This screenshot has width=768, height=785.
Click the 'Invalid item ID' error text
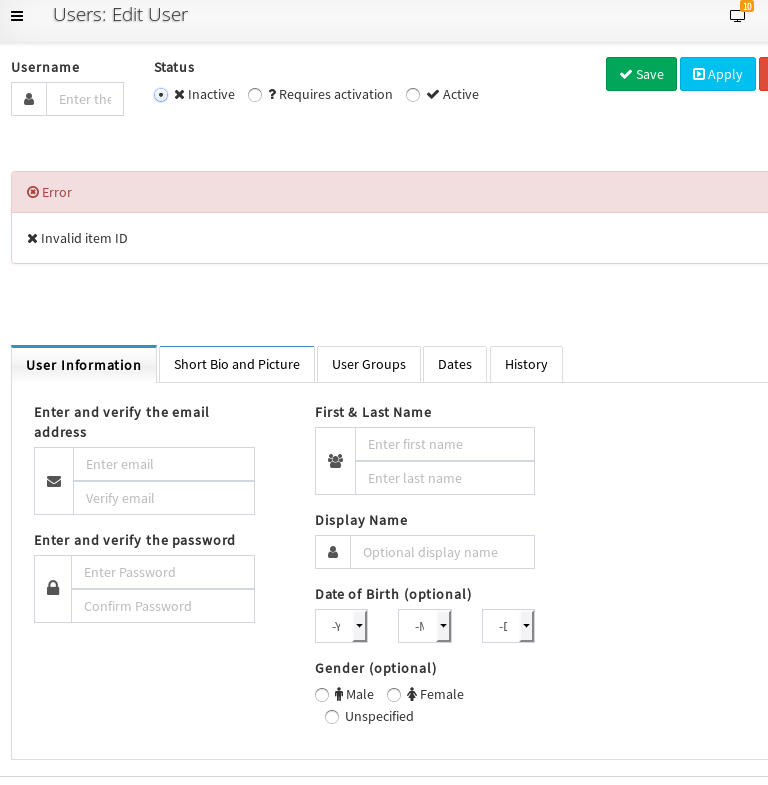coord(84,238)
